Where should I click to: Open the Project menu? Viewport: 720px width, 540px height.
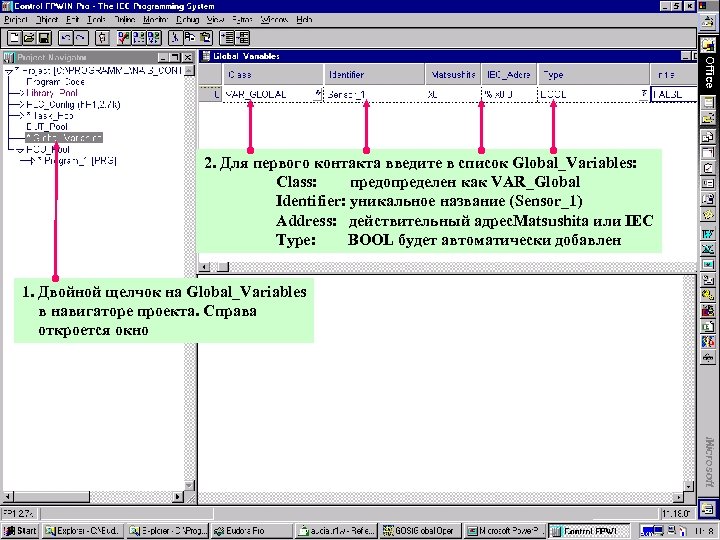click(x=16, y=20)
